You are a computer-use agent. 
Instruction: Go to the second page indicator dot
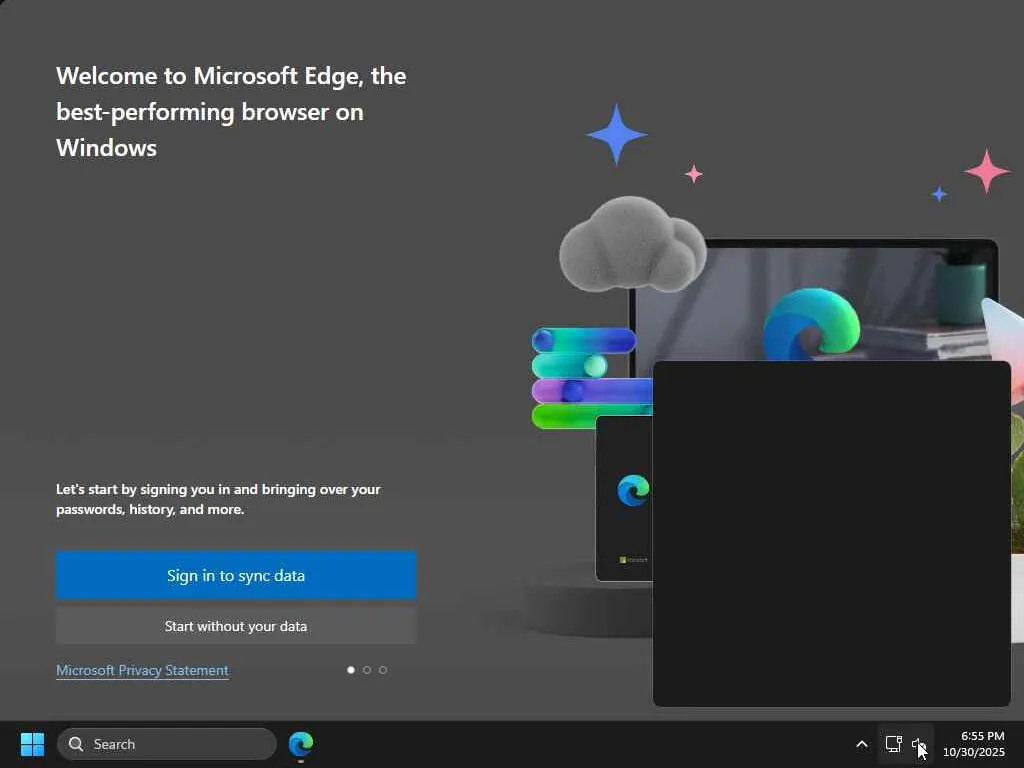click(367, 670)
